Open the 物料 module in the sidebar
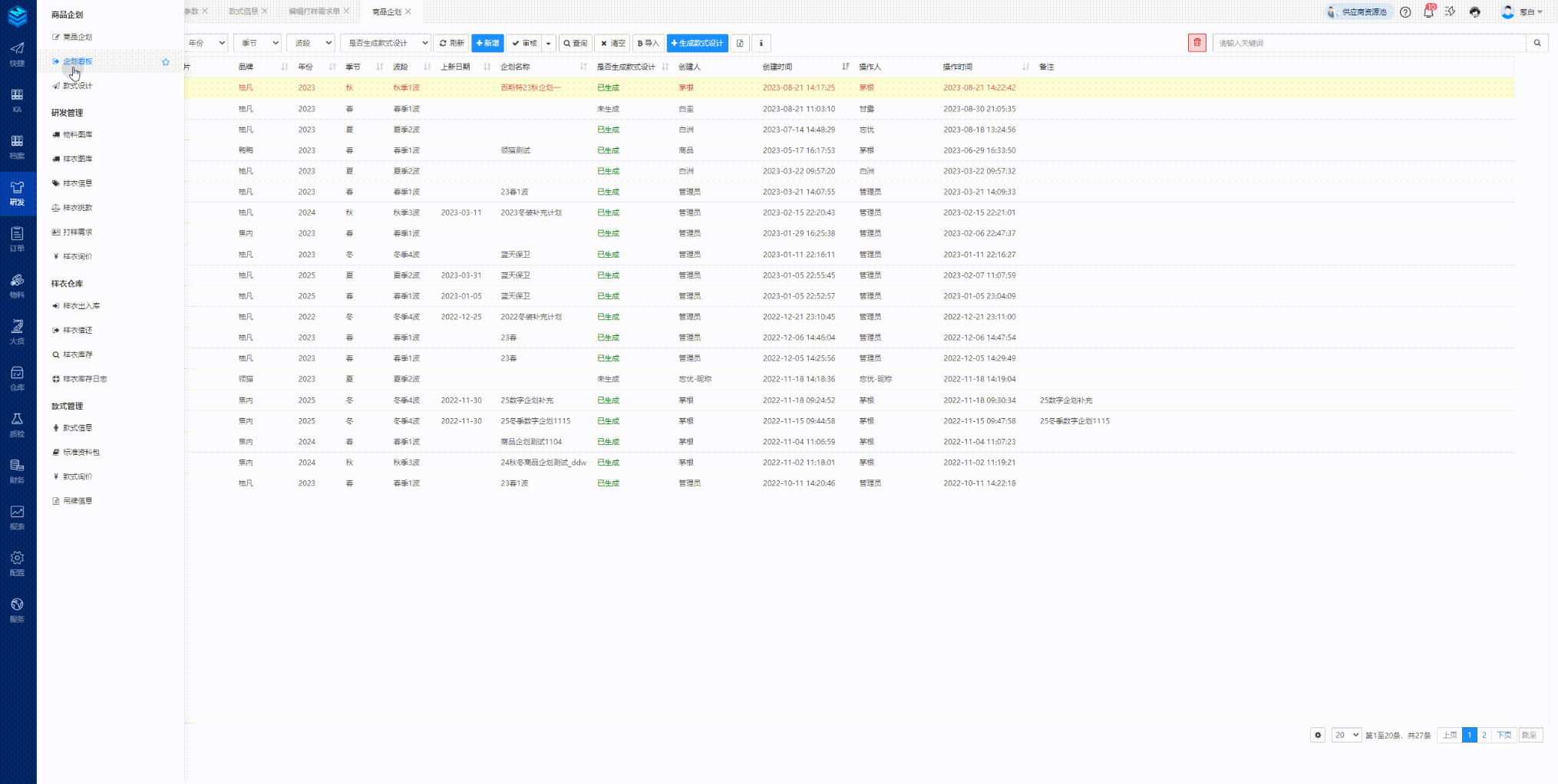 (x=17, y=285)
